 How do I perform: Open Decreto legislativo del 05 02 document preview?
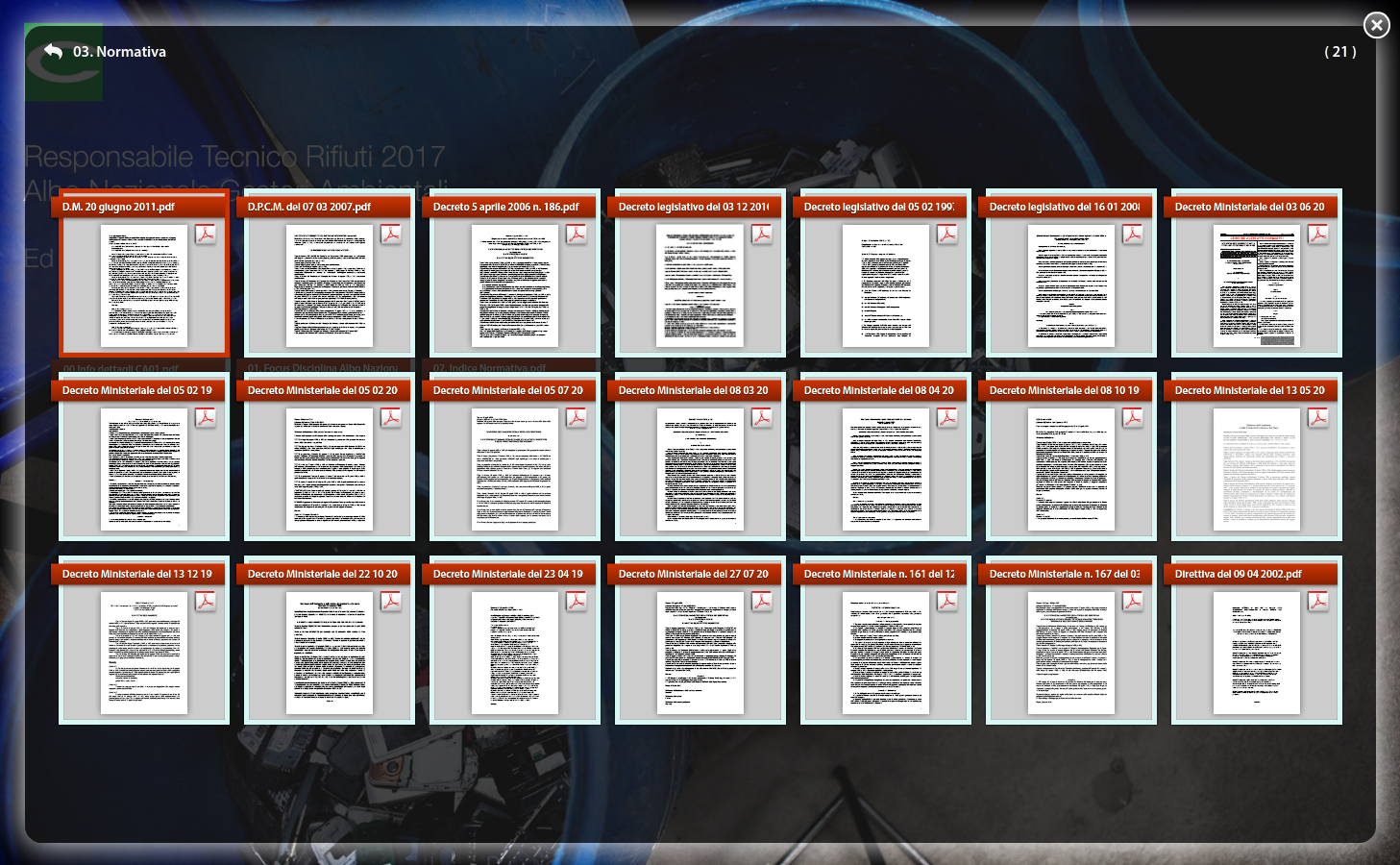point(885,286)
